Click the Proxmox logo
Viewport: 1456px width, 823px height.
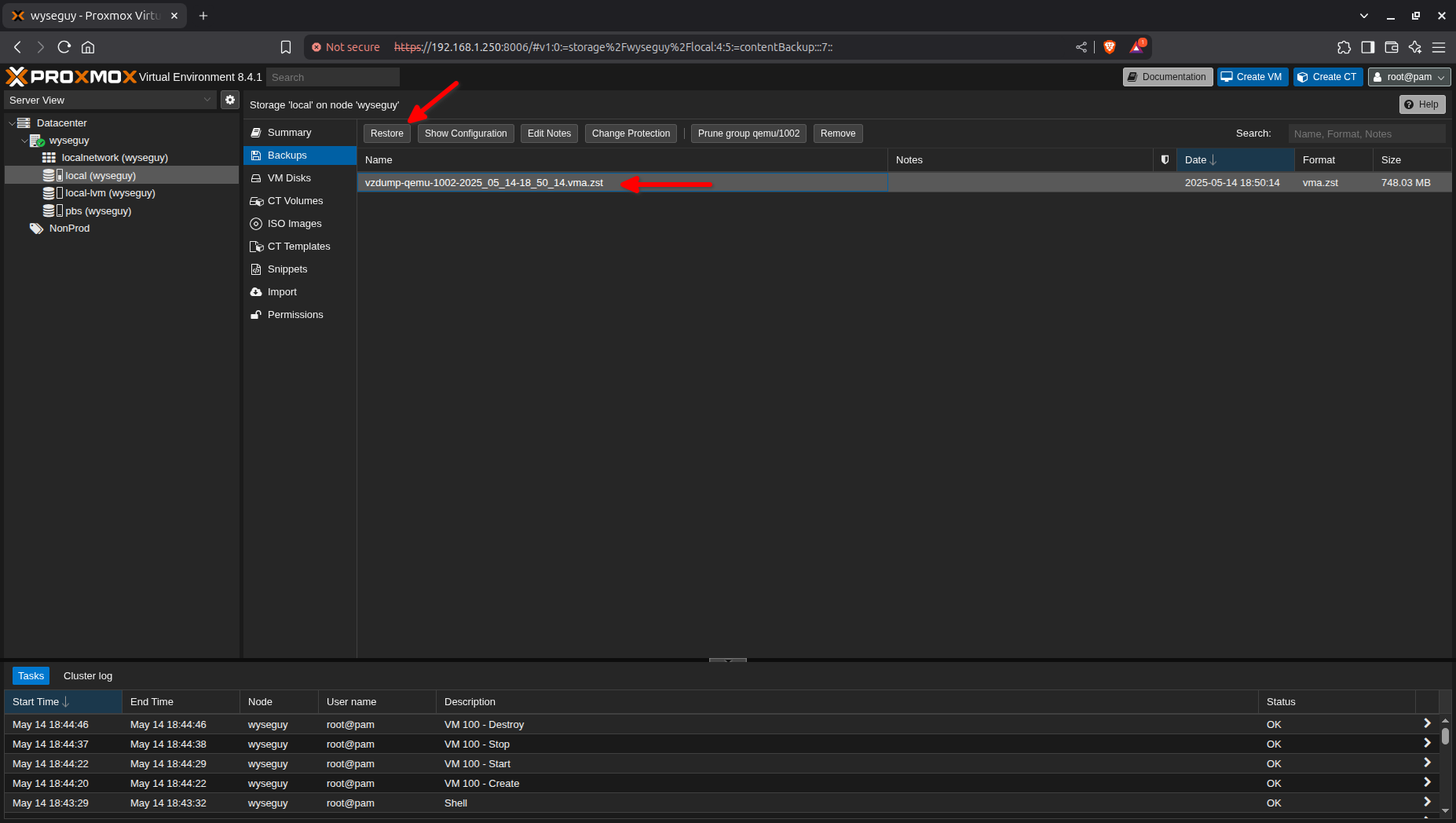point(71,76)
